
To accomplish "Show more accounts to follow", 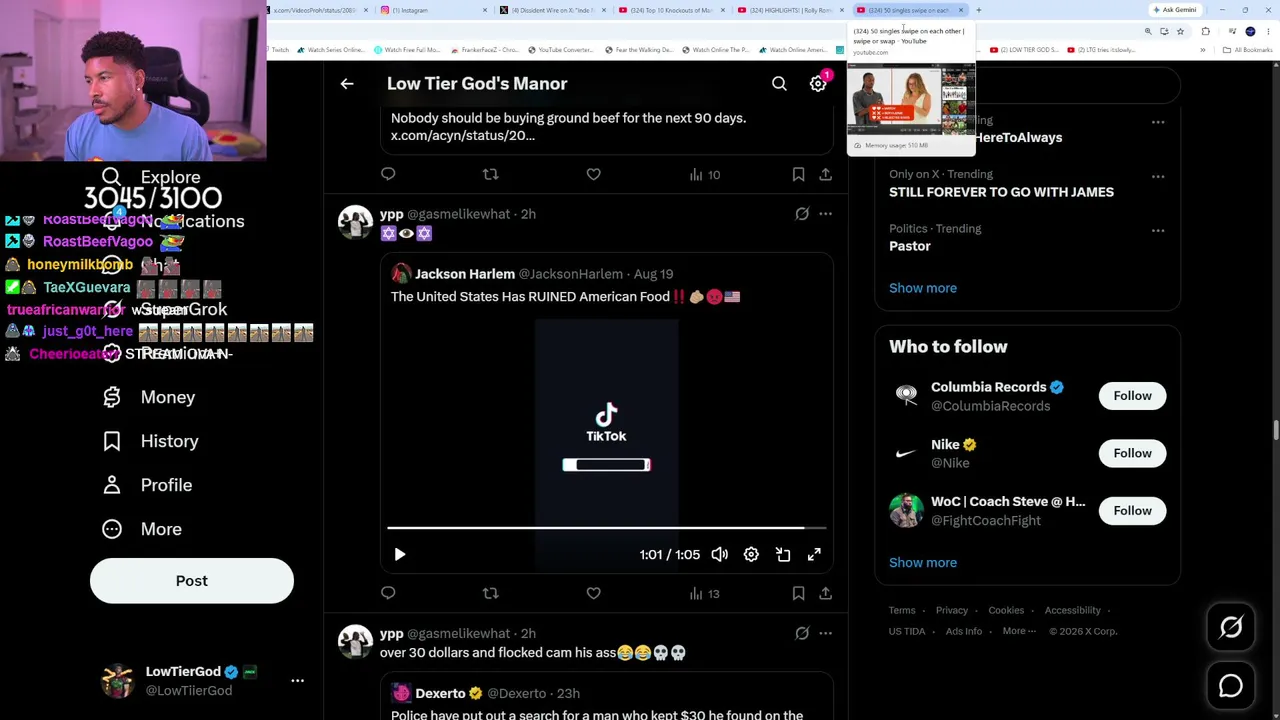I will point(923,562).
